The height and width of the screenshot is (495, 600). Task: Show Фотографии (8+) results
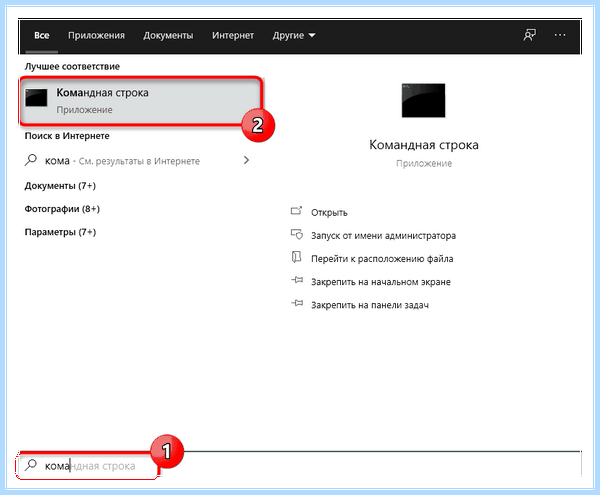(62, 209)
